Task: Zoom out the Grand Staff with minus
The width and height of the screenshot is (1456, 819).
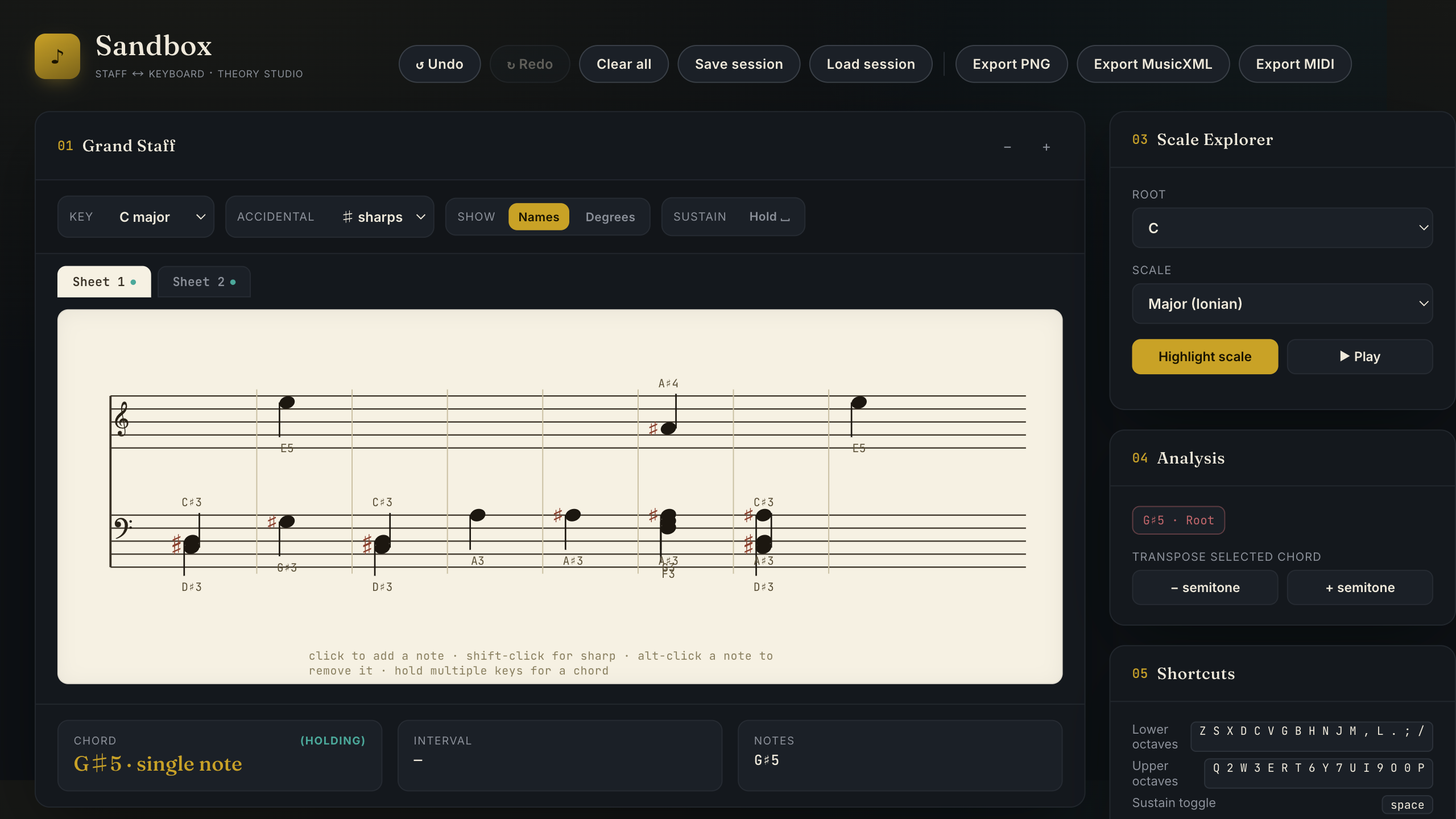Action: tap(1007, 147)
